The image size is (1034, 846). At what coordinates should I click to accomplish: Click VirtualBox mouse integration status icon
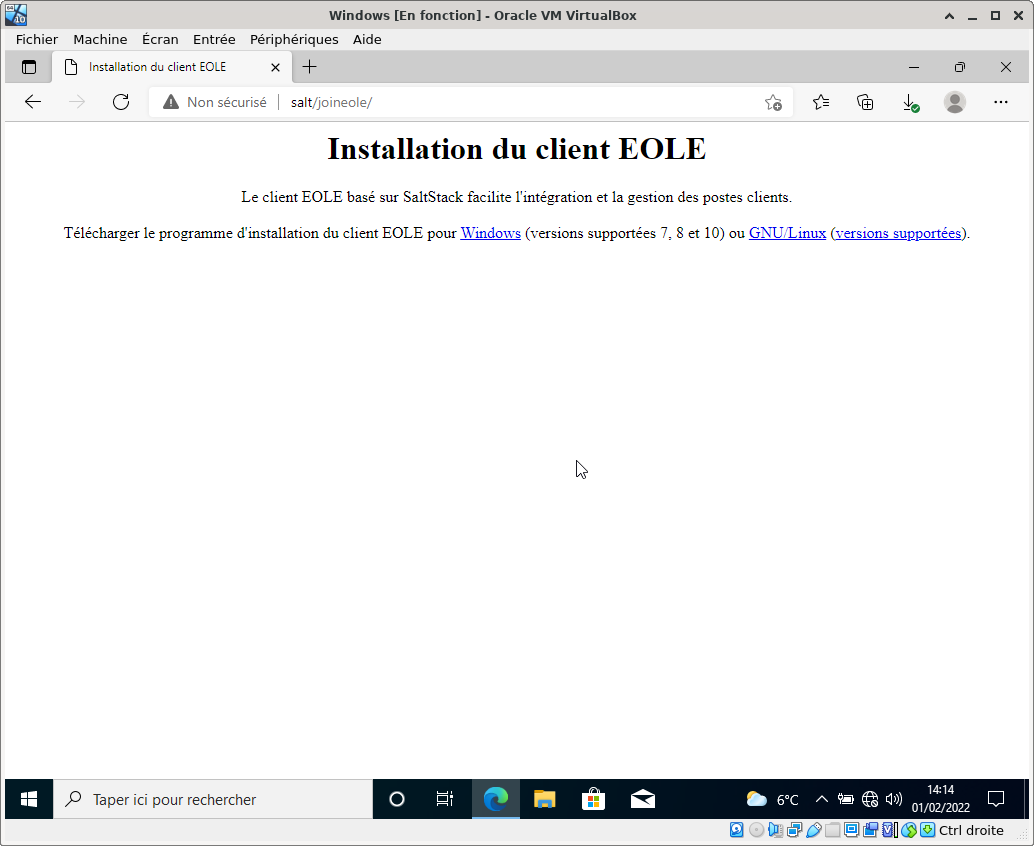tap(909, 830)
